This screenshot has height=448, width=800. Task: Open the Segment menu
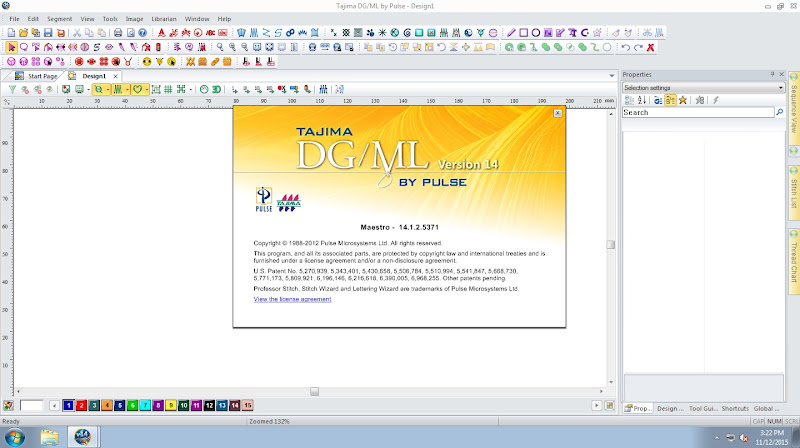click(x=60, y=19)
